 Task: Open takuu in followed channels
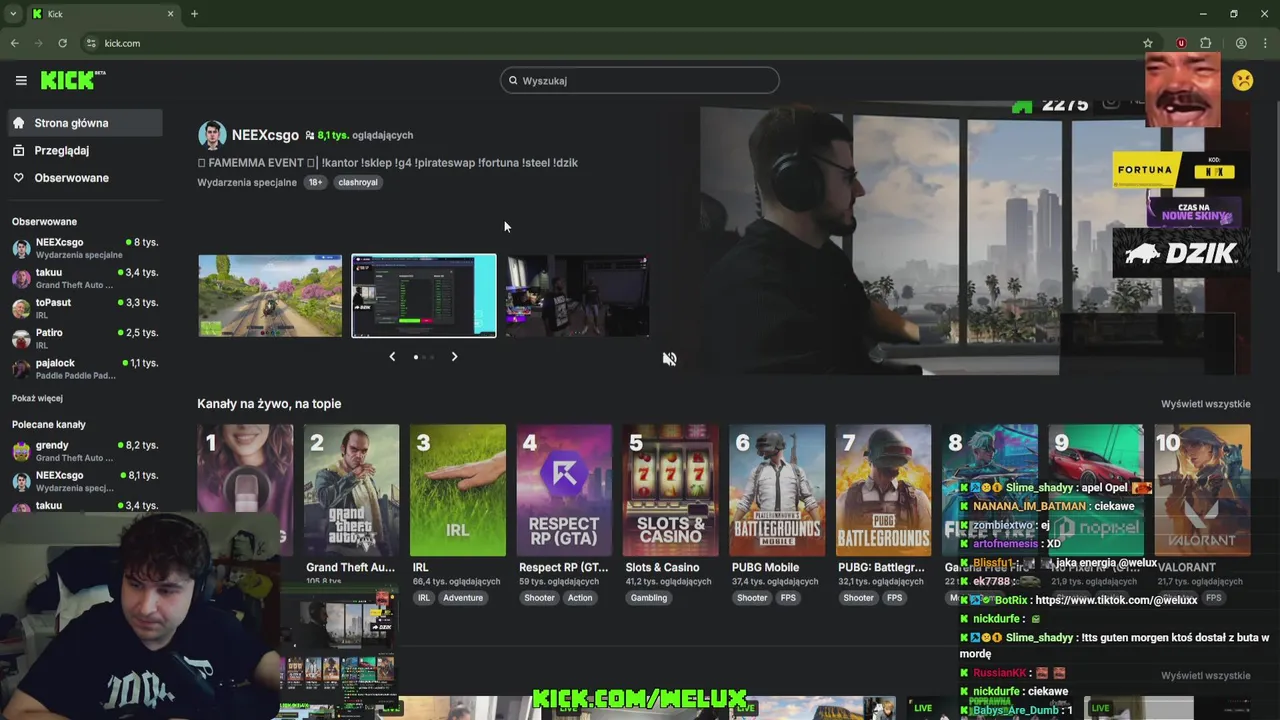[x=84, y=278]
